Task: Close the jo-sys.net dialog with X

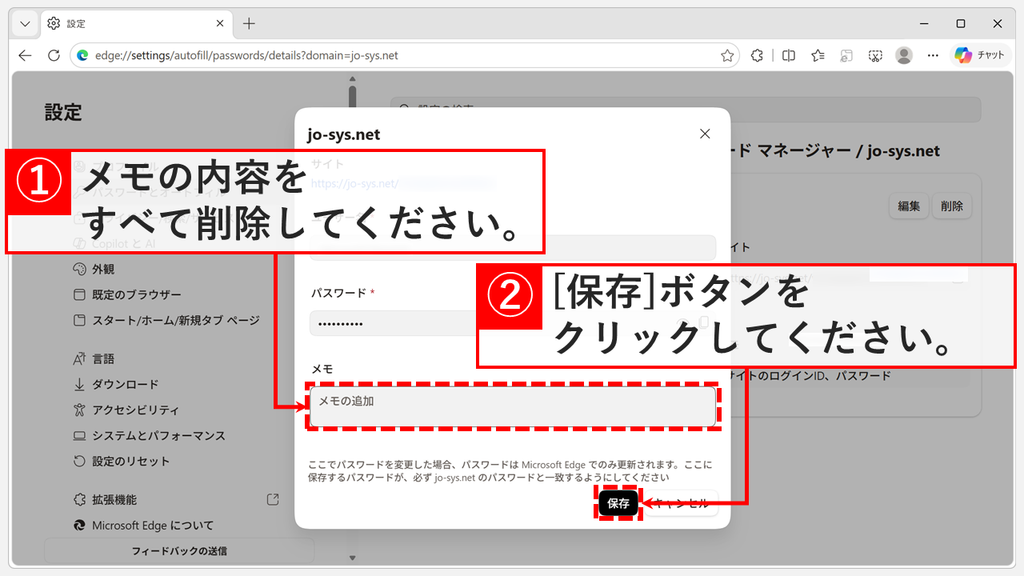Action: [x=705, y=134]
